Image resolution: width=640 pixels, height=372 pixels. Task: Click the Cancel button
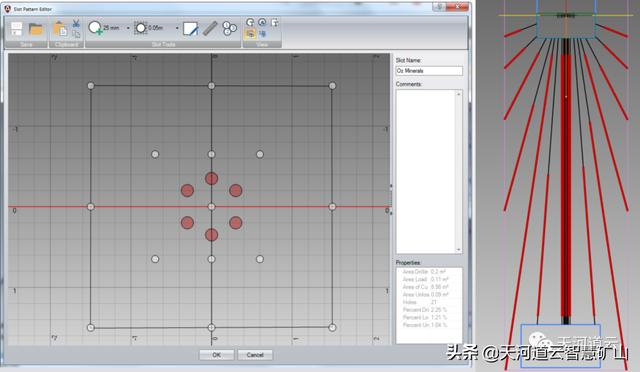point(255,355)
